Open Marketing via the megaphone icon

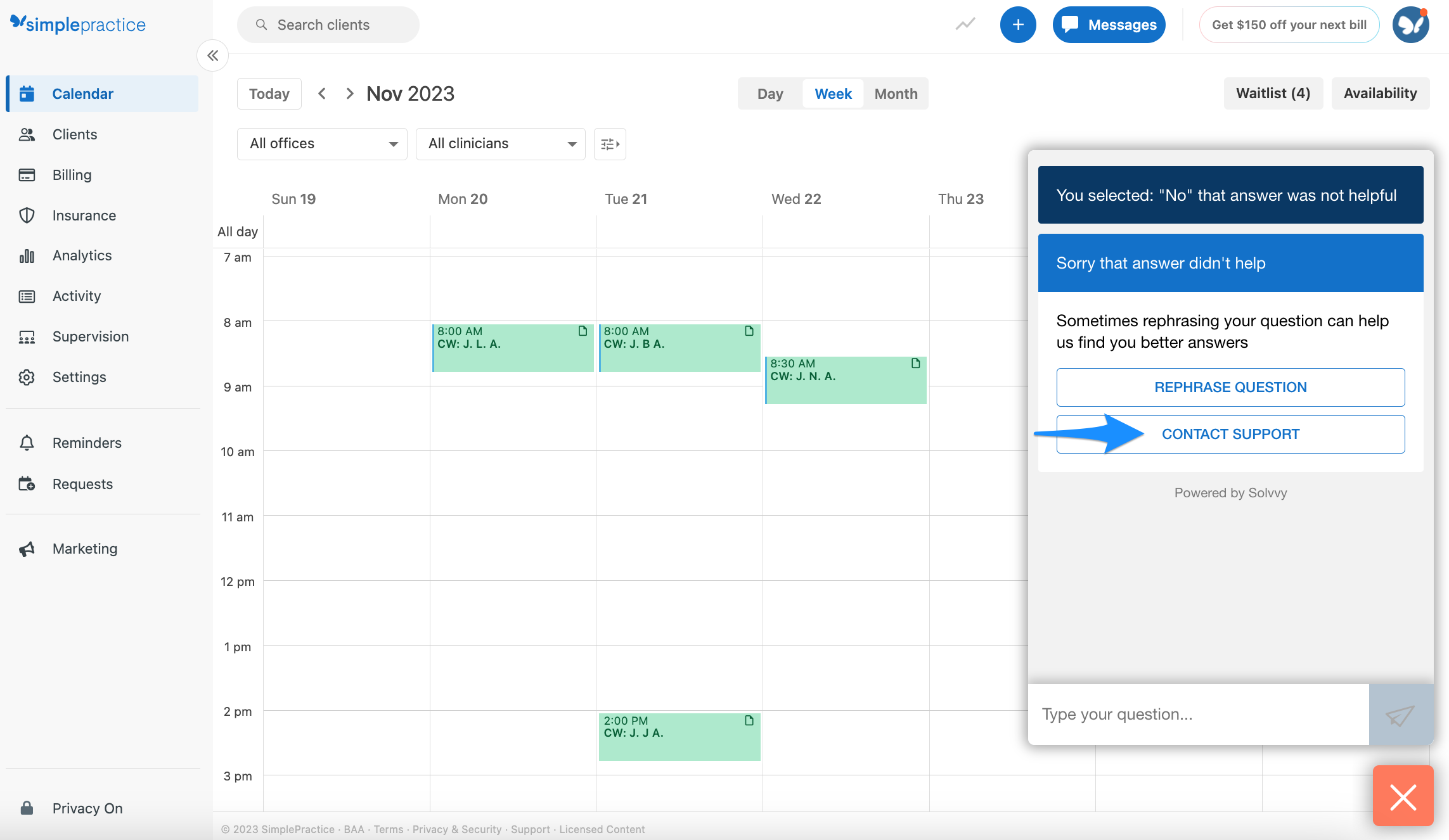click(27, 549)
